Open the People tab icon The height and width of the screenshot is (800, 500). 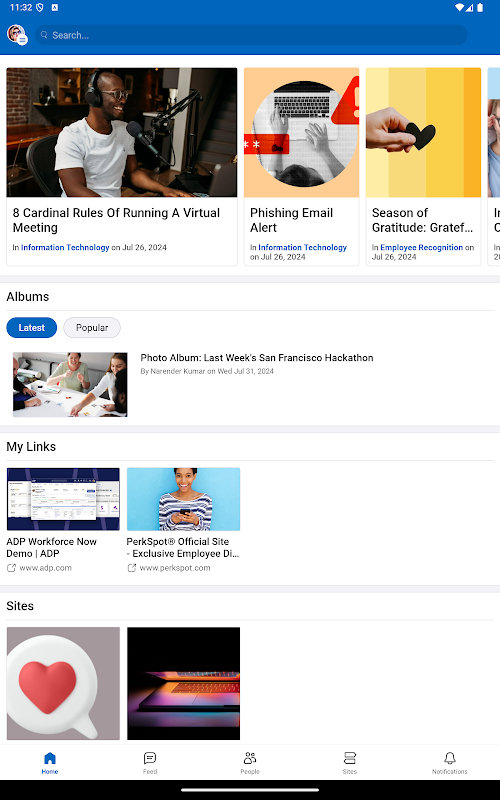[250, 758]
